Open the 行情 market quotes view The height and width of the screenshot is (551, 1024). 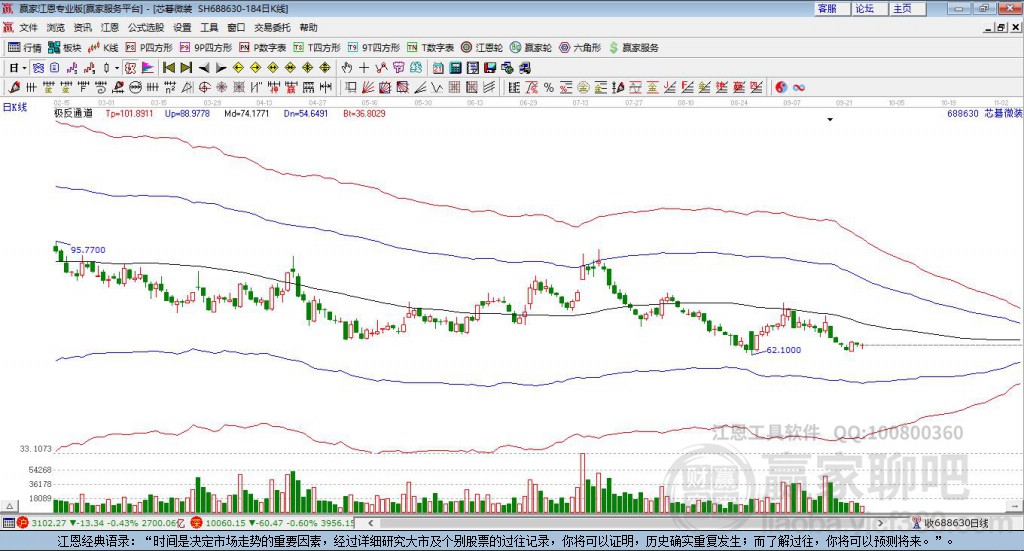[x=24, y=48]
